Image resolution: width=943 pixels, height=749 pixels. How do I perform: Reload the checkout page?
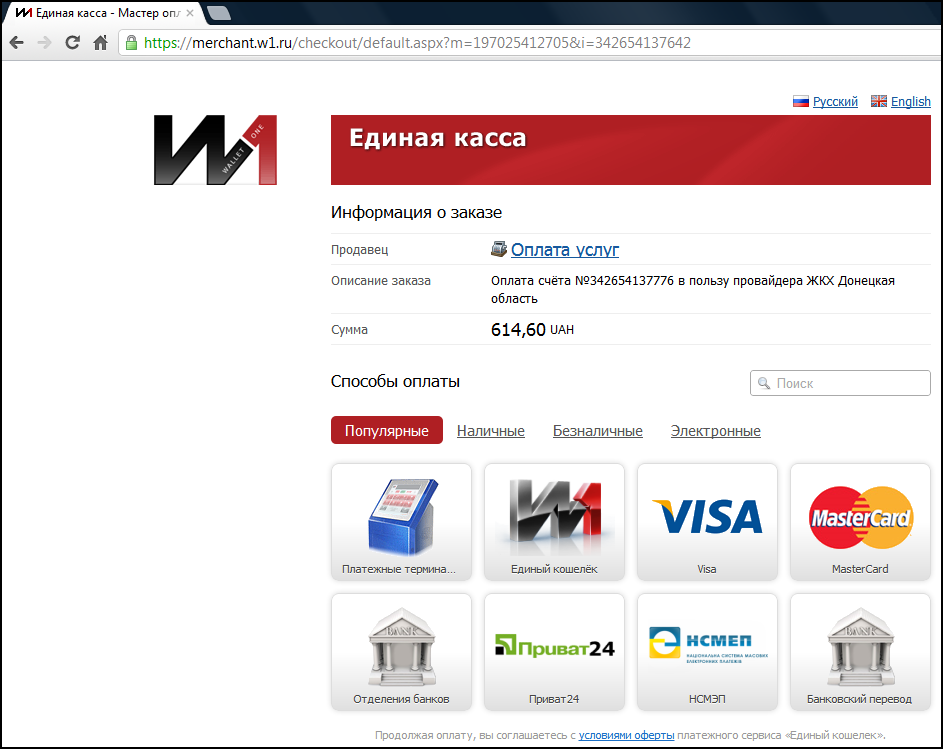tap(73, 43)
